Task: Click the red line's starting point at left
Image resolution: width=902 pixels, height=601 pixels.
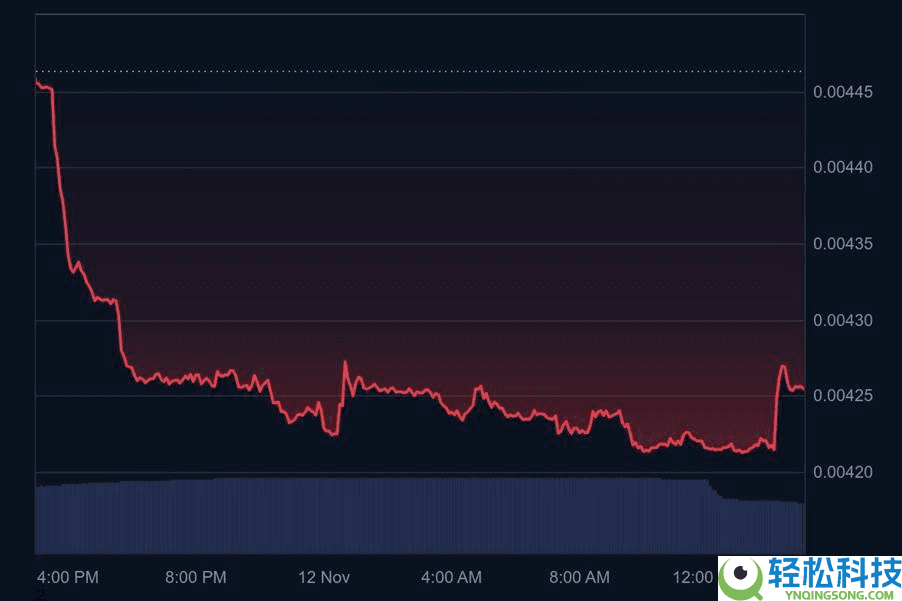Action: point(37,81)
